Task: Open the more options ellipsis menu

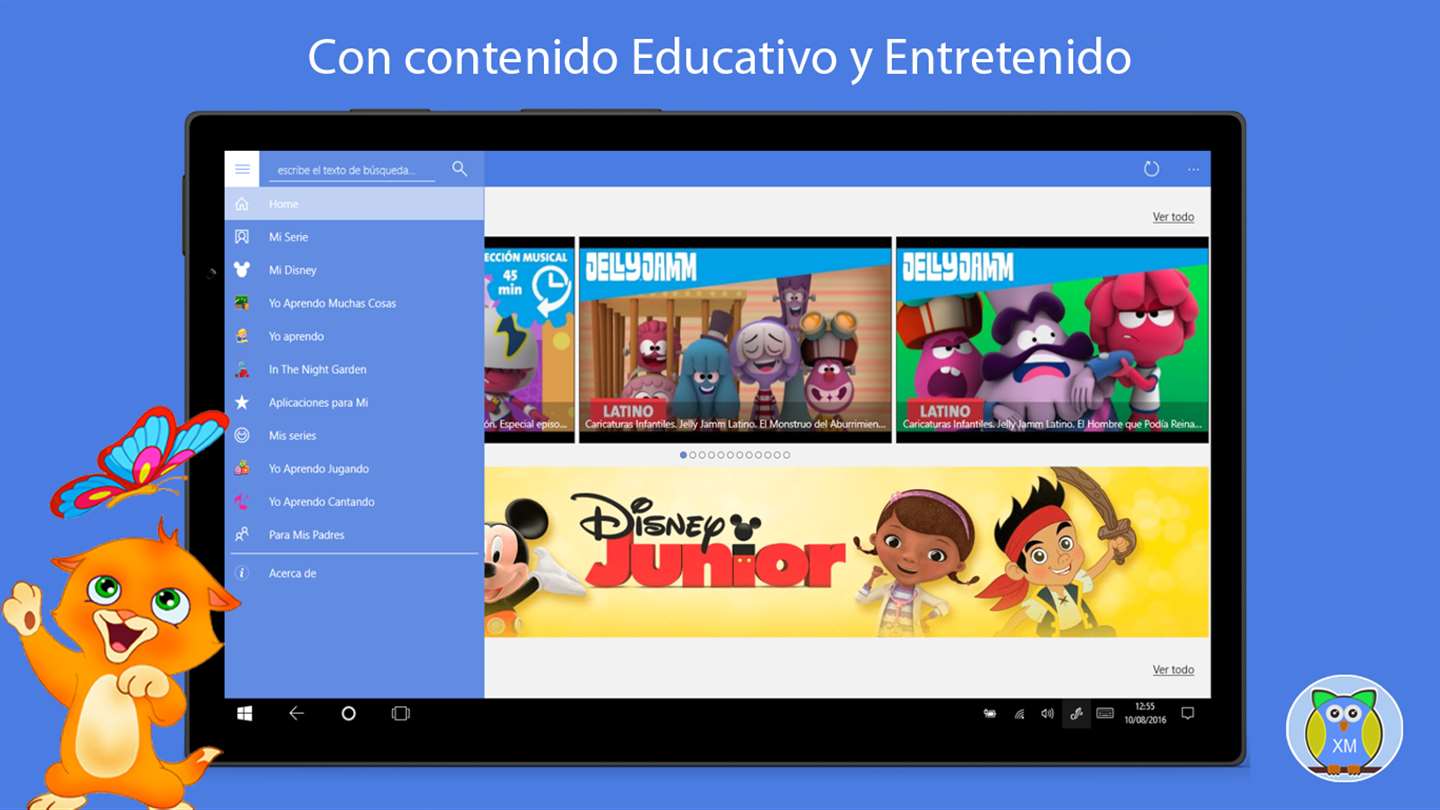Action: click(x=1193, y=170)
